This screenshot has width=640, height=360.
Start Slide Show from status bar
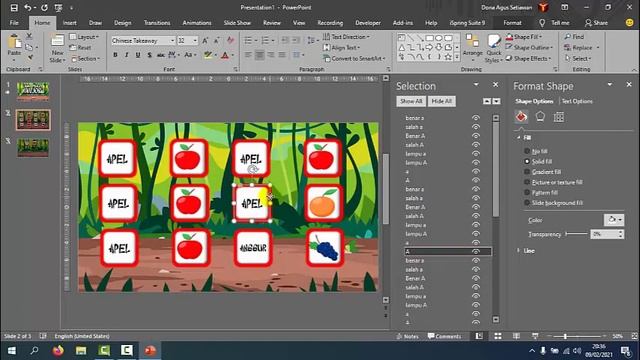tap(535, 336)
